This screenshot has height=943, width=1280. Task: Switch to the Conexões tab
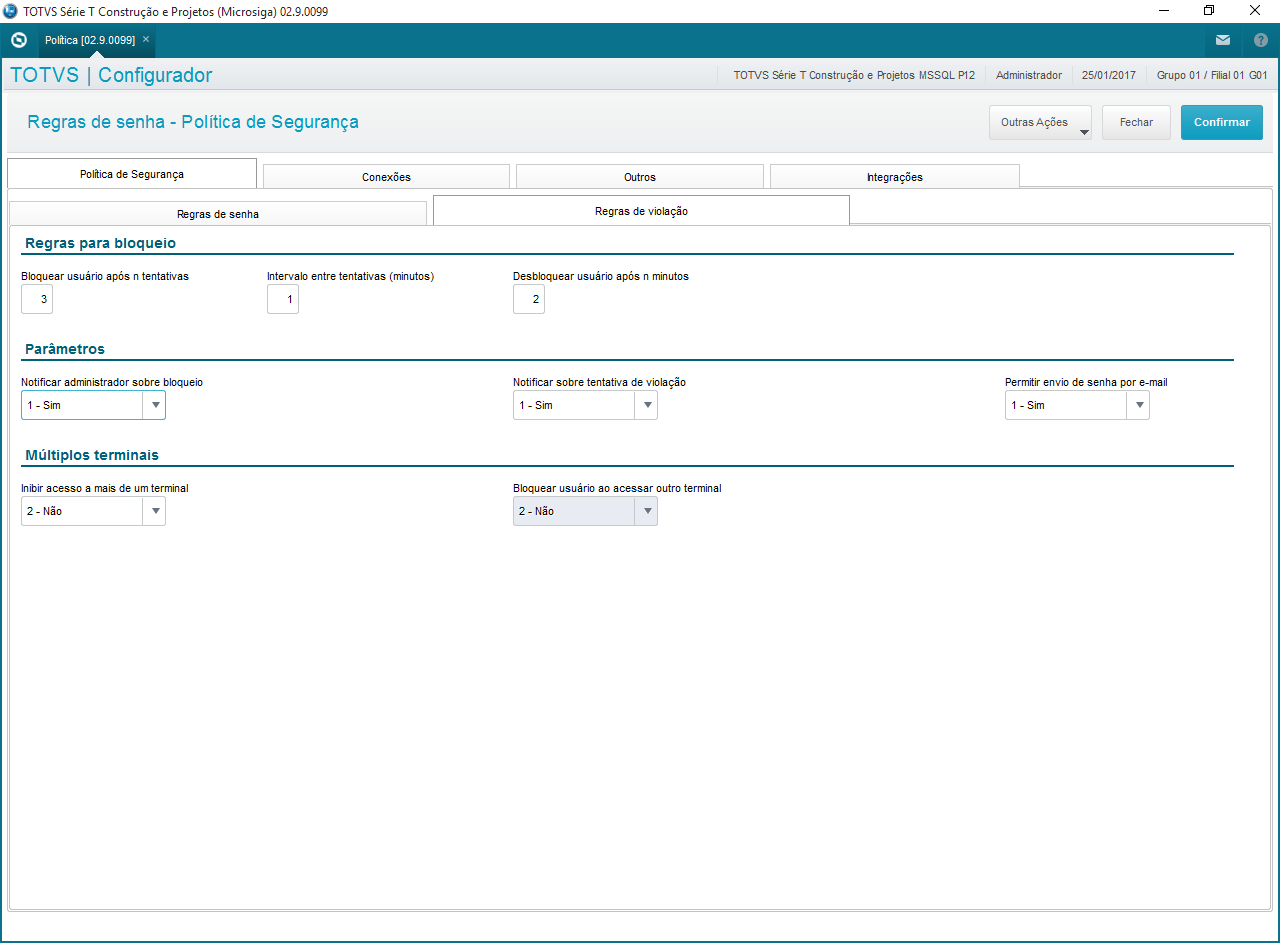tap(386, 177)
